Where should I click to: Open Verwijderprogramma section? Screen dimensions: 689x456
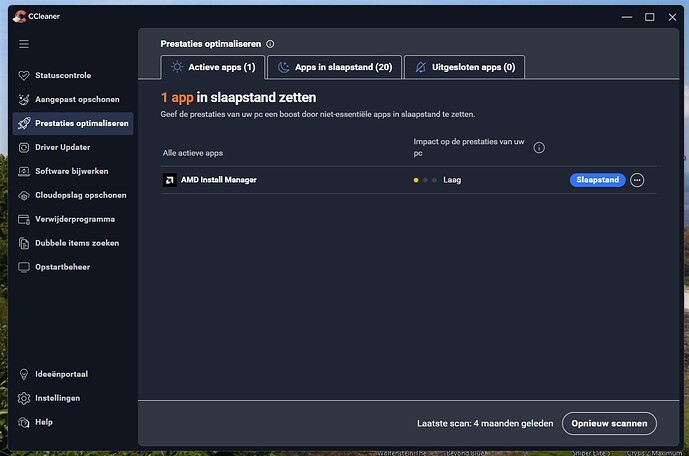[73, 219]
